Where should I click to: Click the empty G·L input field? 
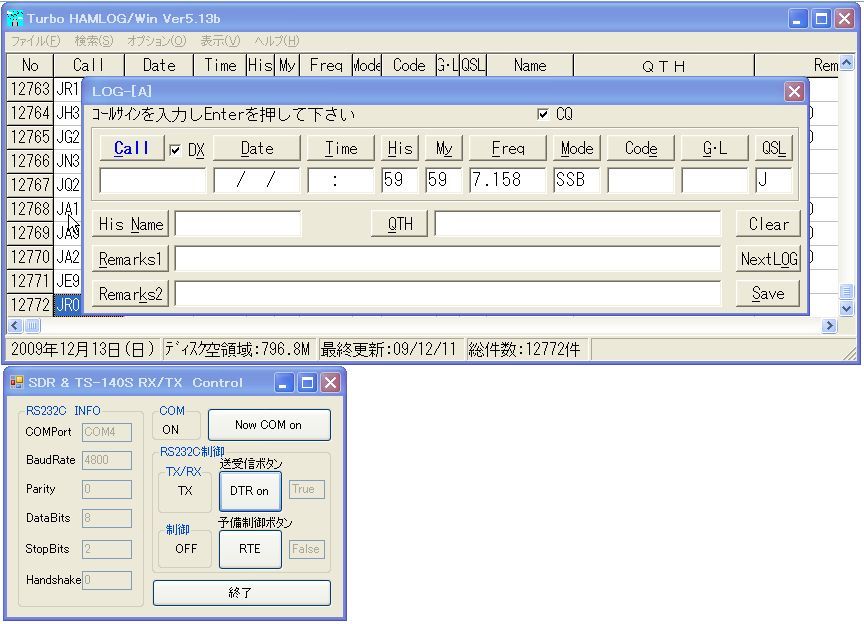715,180
